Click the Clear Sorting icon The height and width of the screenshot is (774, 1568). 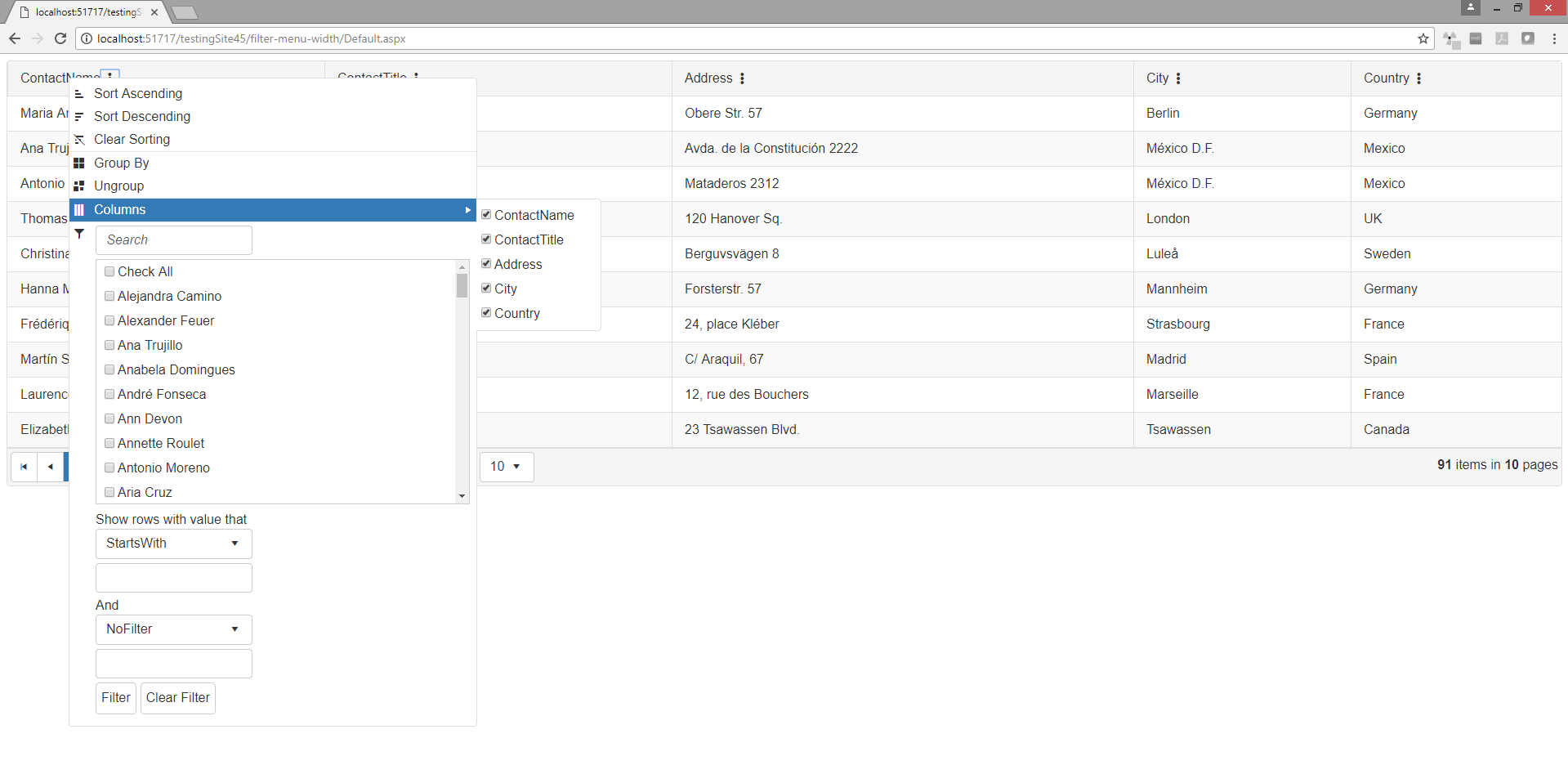click(x=79, y=140)
